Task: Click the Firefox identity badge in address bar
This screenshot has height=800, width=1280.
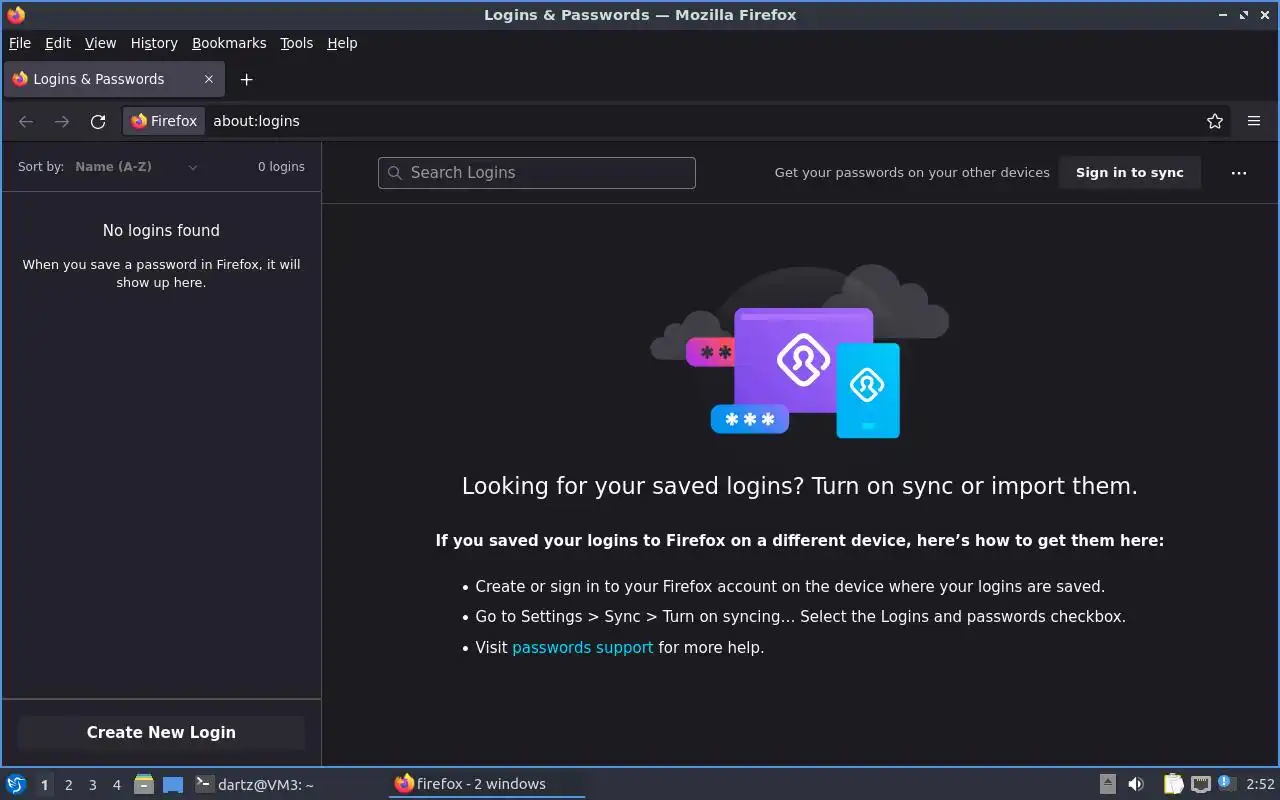Action: tap(165, 121)
